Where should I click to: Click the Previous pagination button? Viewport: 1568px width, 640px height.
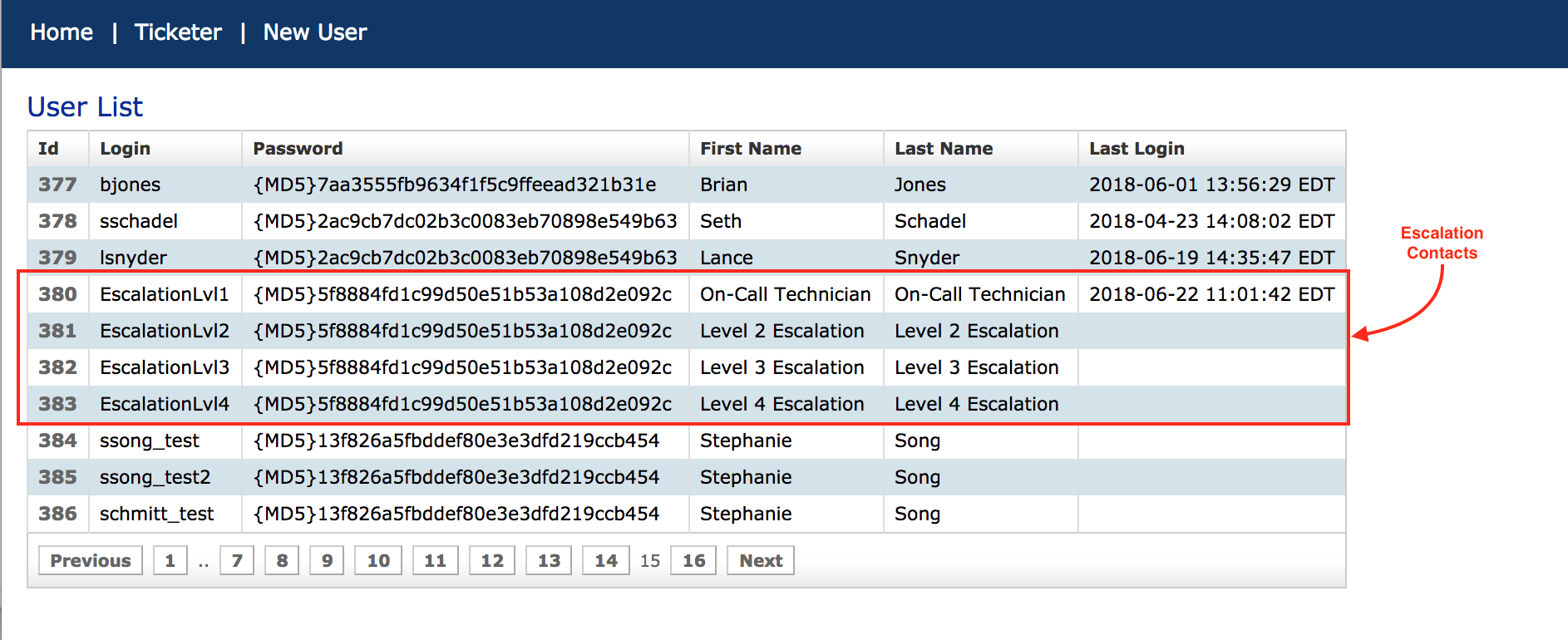point(91,560)
